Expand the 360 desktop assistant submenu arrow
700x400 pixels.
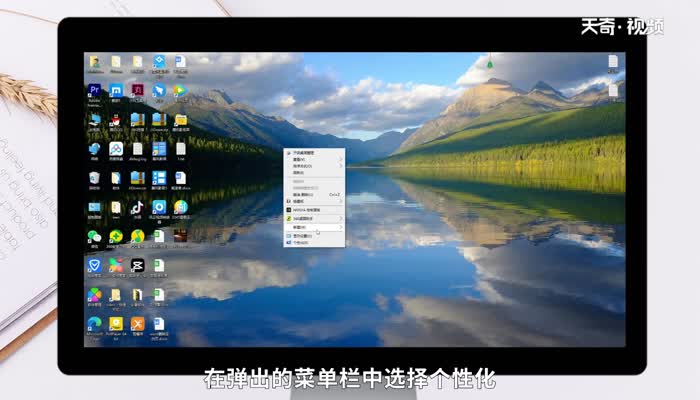pyautogui.click(x=341, y=218)
